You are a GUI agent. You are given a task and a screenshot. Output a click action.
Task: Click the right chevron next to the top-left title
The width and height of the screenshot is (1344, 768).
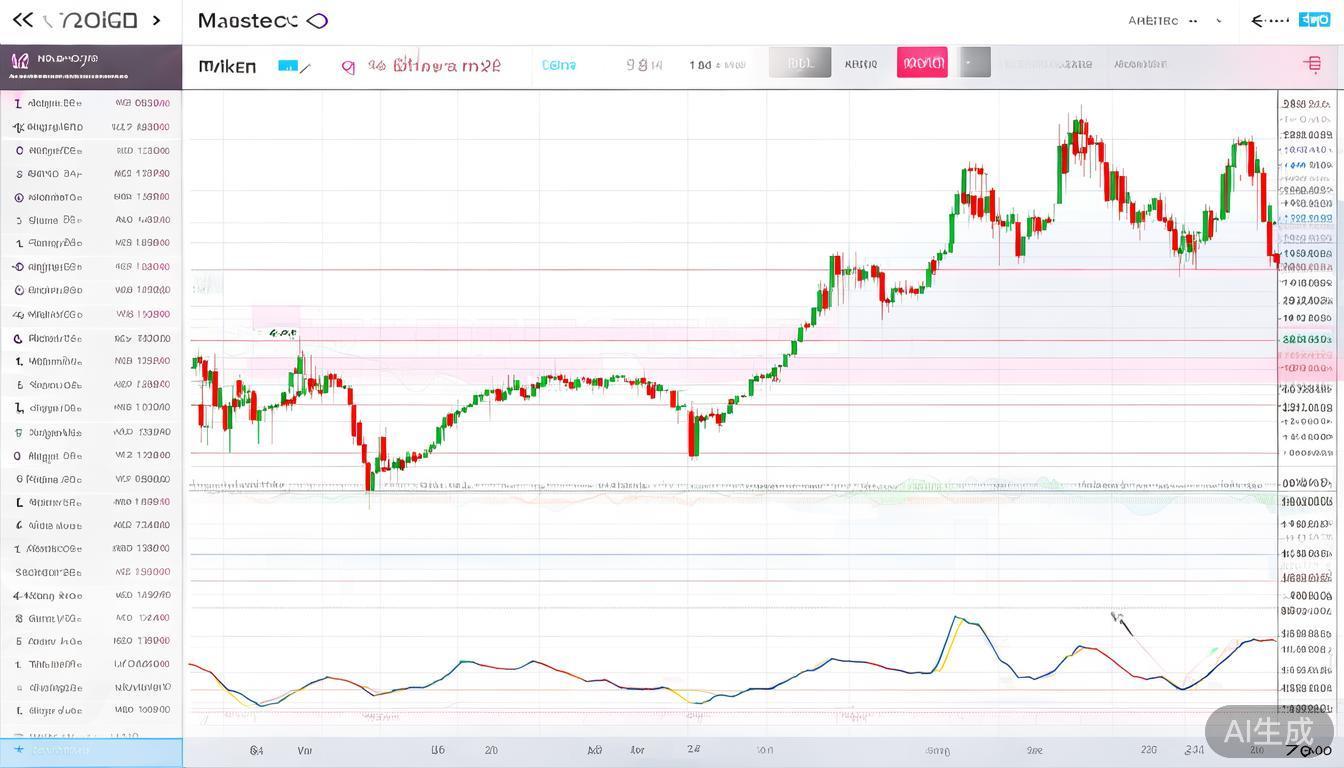point(156,20)
